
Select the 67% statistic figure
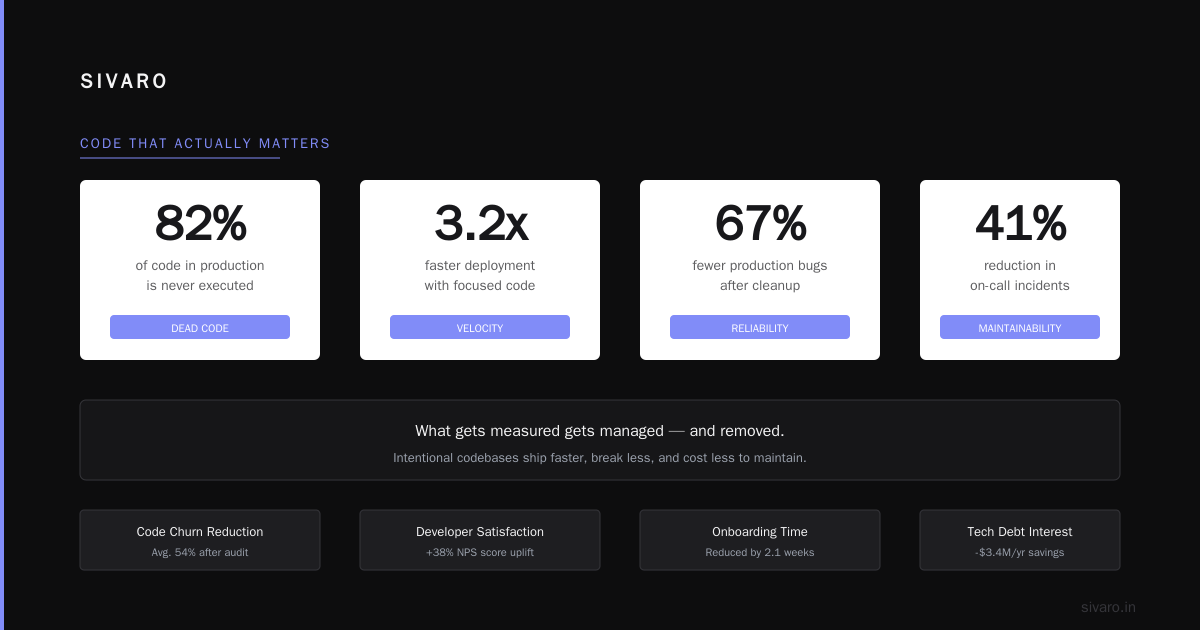tap(760, 223)
